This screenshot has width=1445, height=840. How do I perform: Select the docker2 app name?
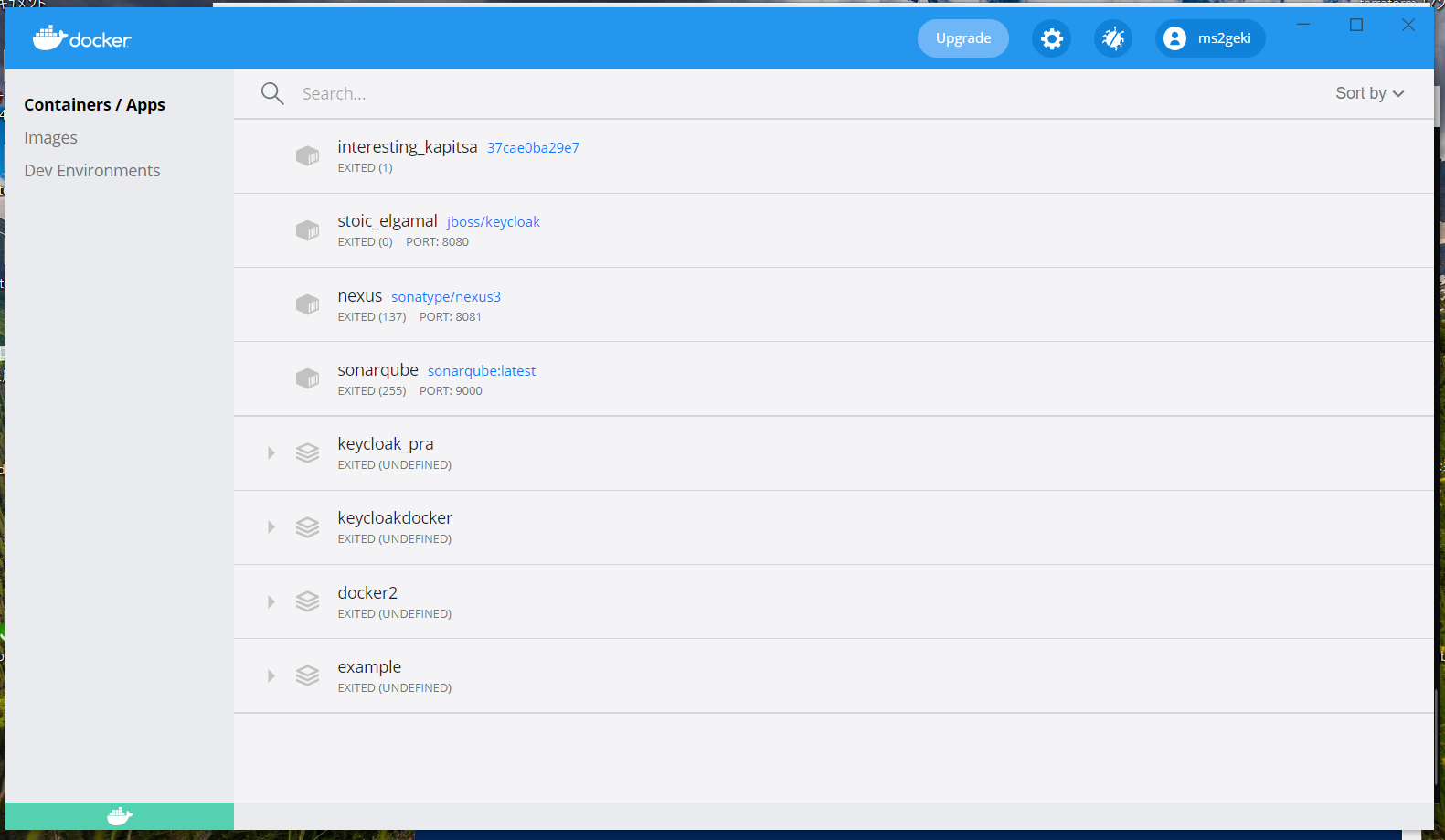367,593
